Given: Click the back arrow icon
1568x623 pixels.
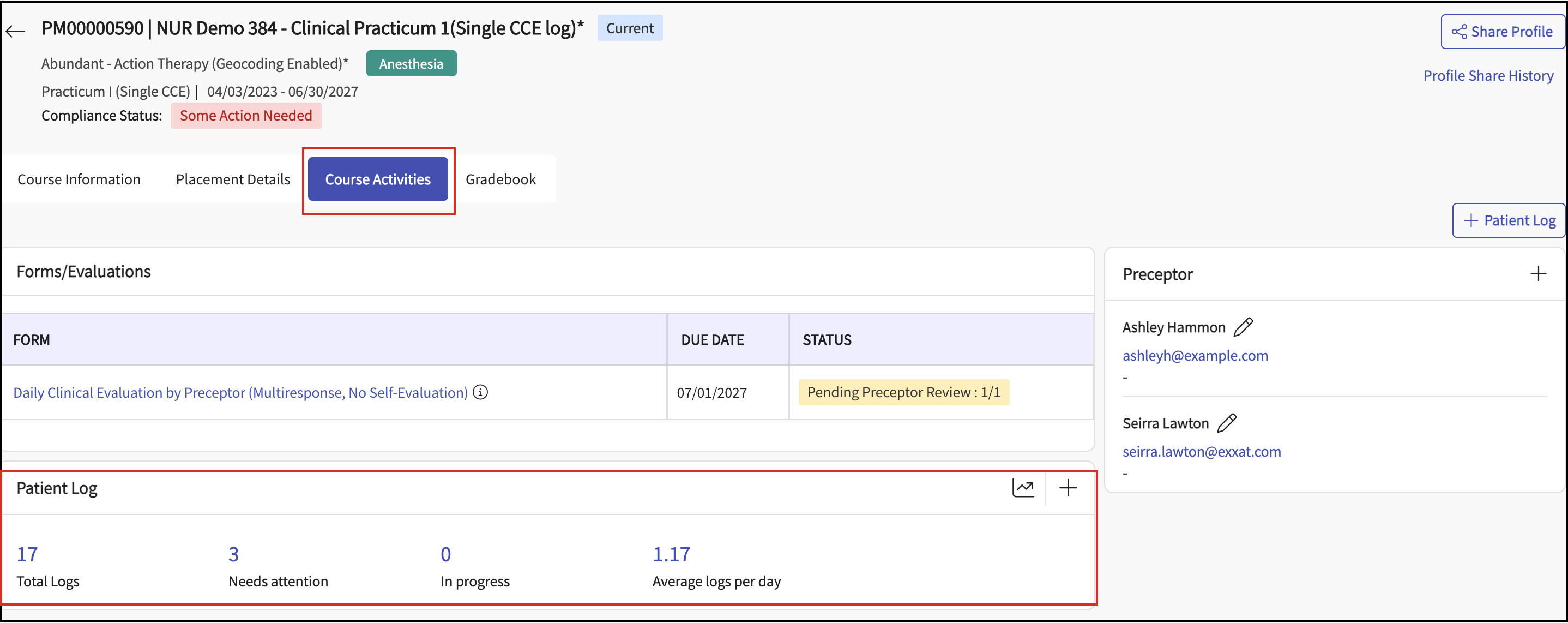Looking at the screenshot, I should coord(16,31).
